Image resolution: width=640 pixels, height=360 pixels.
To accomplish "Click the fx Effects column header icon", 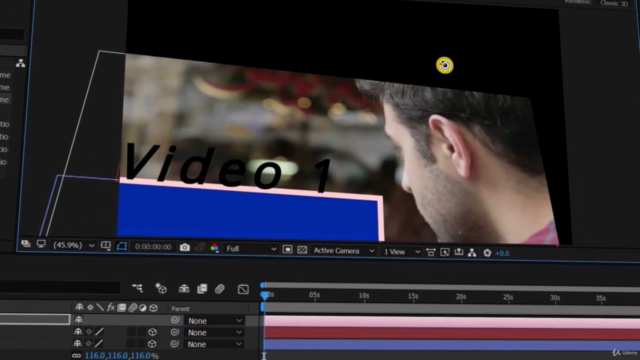I will [111, 307].
